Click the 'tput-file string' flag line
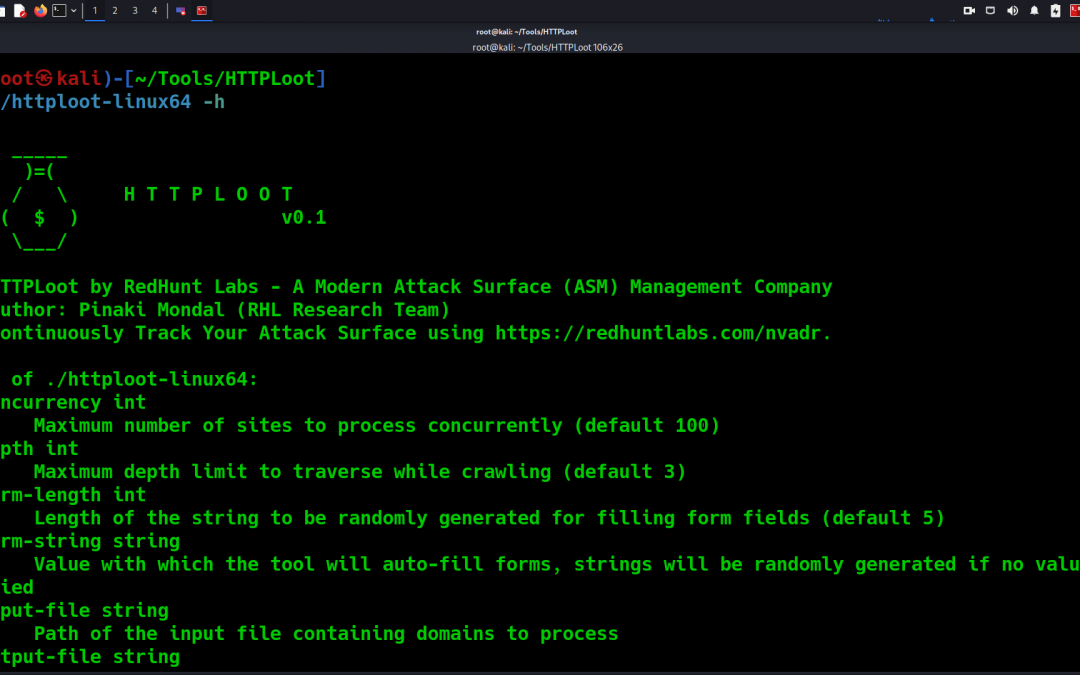This screenshot has width=1080, height=675. (90, 657)
